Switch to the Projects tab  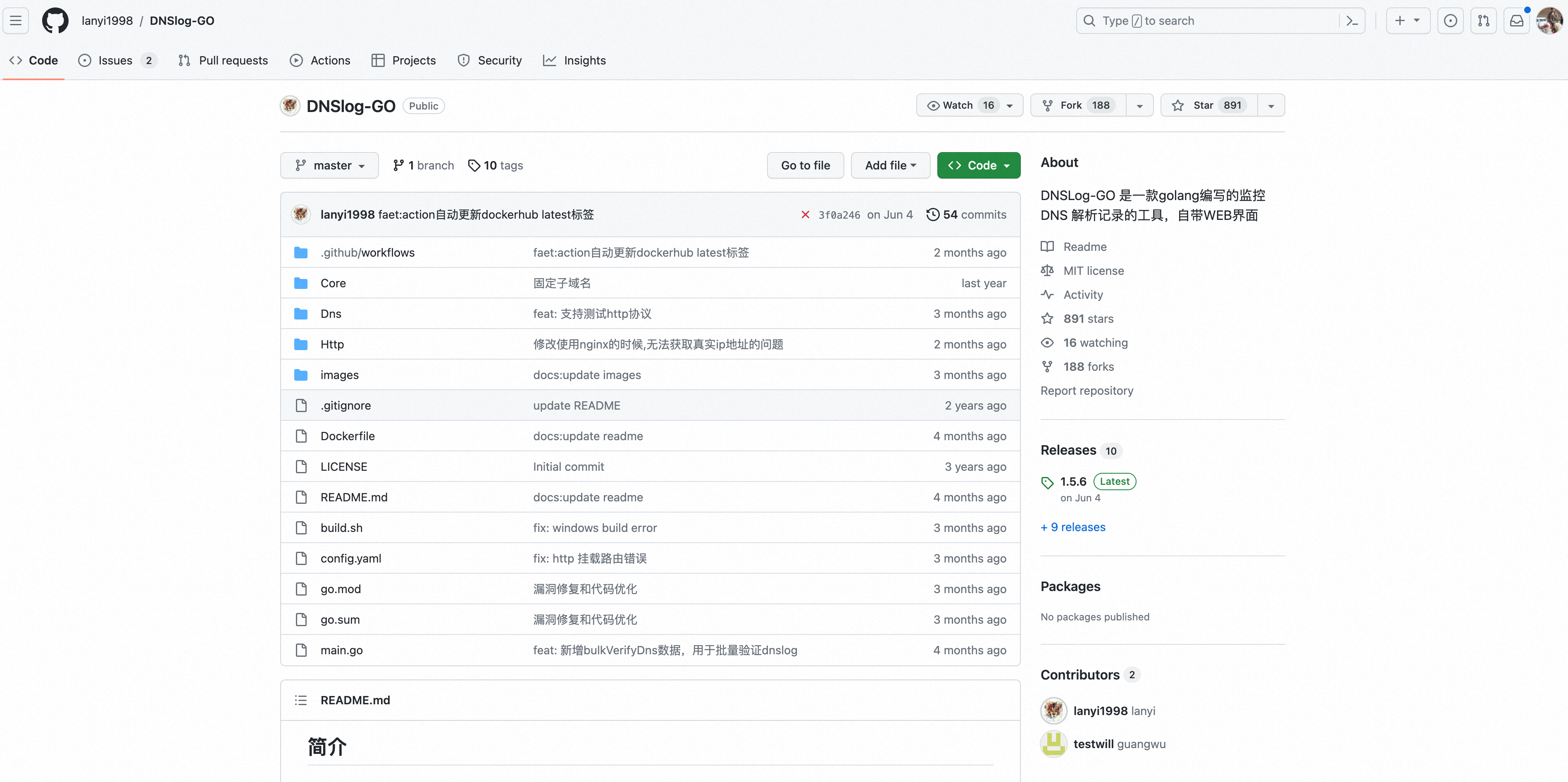403,60
